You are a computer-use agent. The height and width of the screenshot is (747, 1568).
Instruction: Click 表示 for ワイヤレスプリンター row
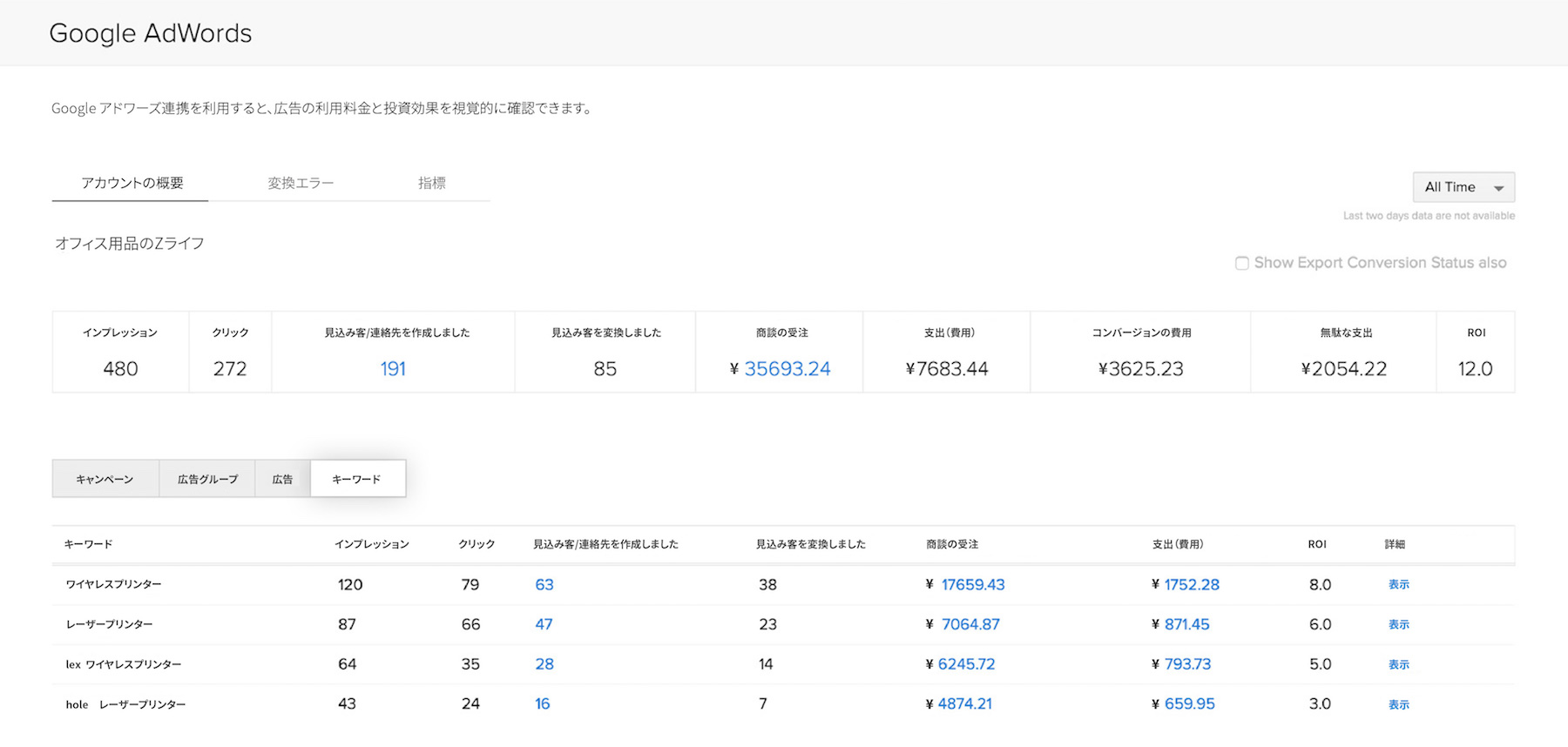(1399, 585)
